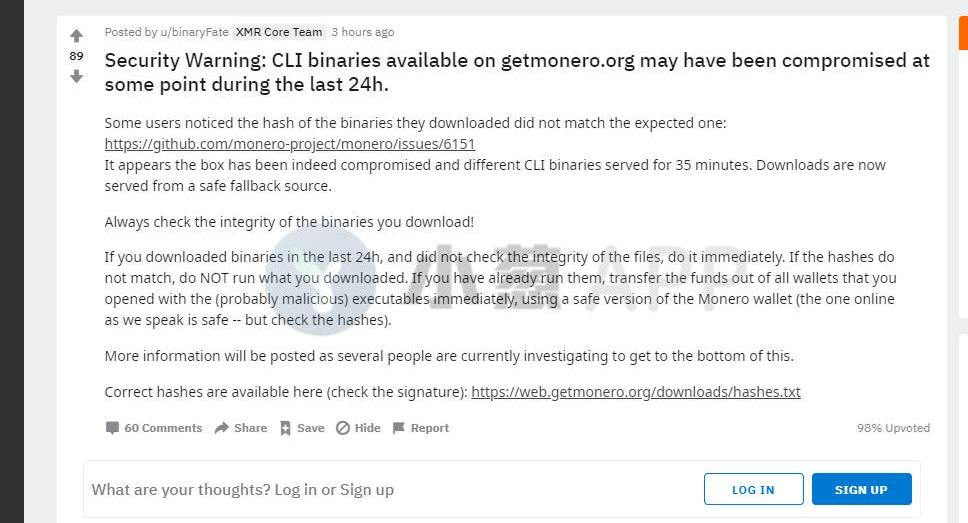The height and width of the screenshot is (523, 968).
Task: Click the '3 hours ago' timestamp
Action: (x=362, y=32)
